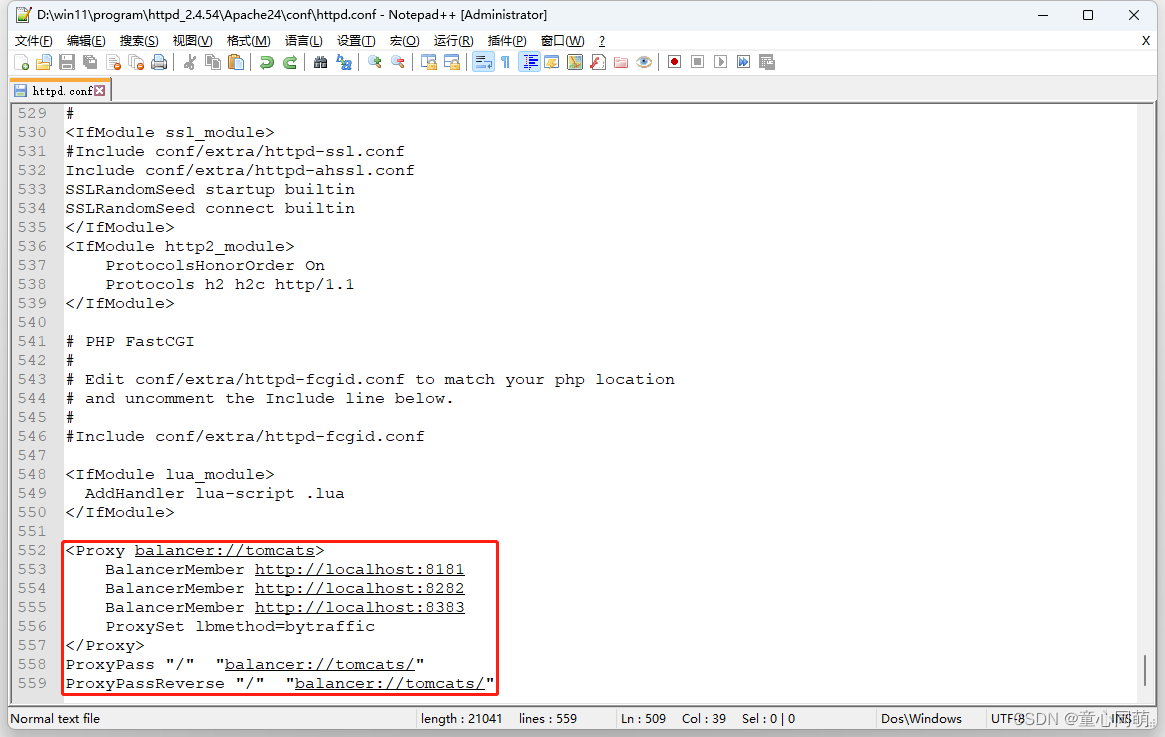Screen dimensions: 1165x737
Task: Zoom in on the text
Action: point(374,61)
